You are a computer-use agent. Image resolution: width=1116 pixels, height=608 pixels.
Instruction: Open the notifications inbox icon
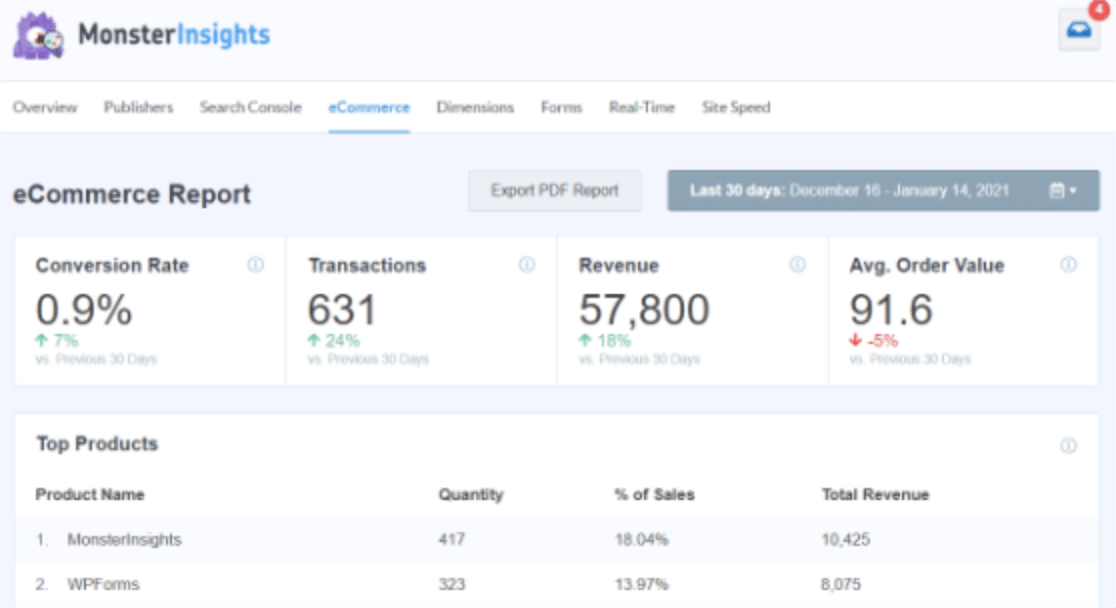pos(1078,32)
